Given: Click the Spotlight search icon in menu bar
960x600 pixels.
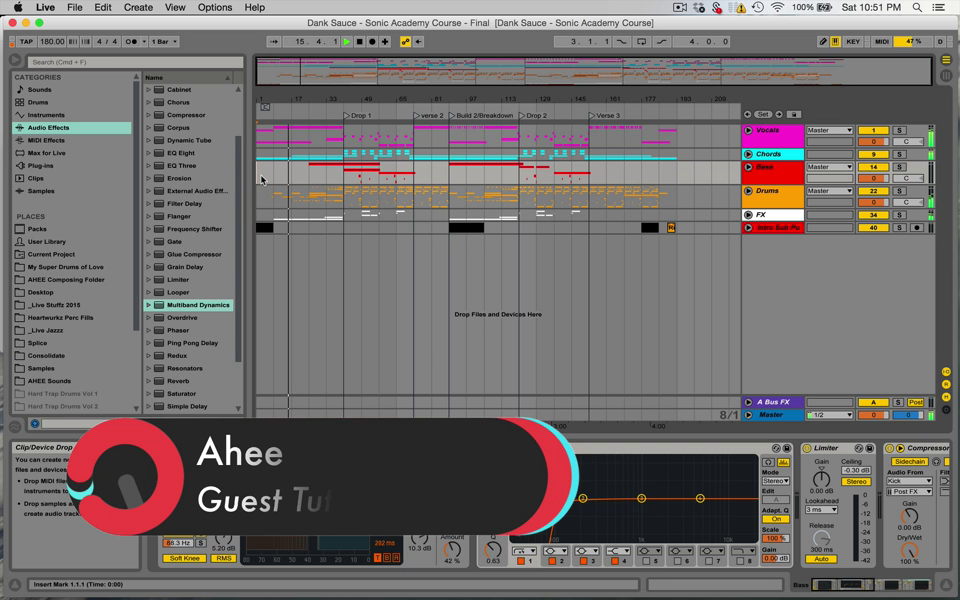Looking at the screenshot, I should click(917, 7).
